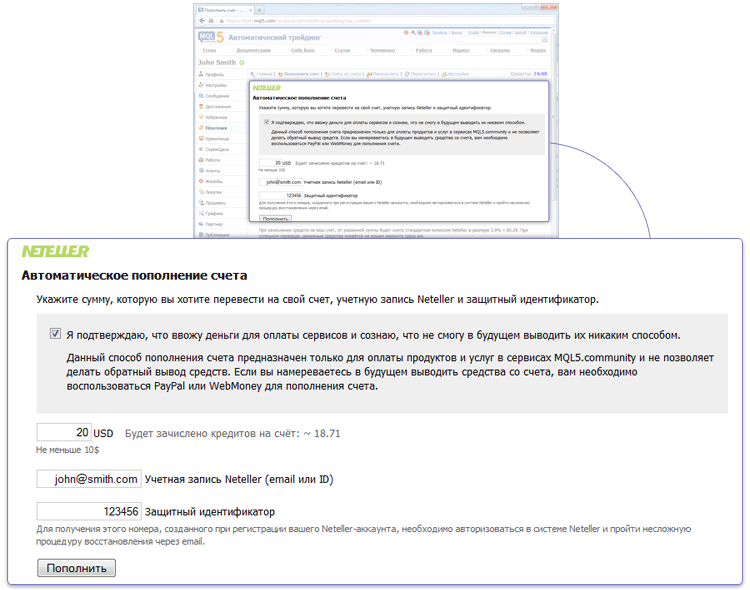Click the security ID field showing 123456
Image resolution: width=750 pixels, height=590 pixels.
[89, 511]
